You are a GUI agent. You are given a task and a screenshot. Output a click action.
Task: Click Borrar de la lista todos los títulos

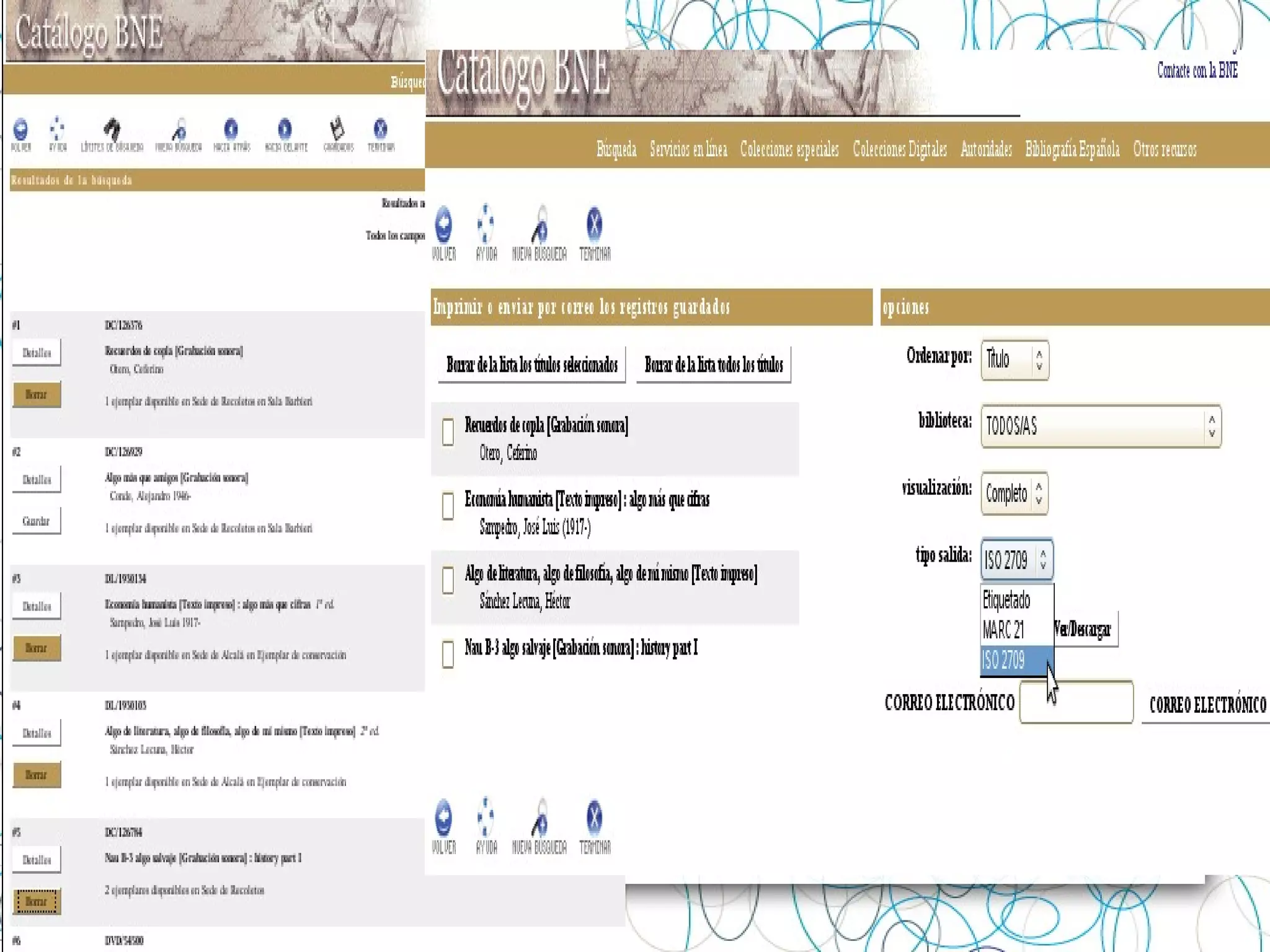pyautogui.click(x=713, y=364)
